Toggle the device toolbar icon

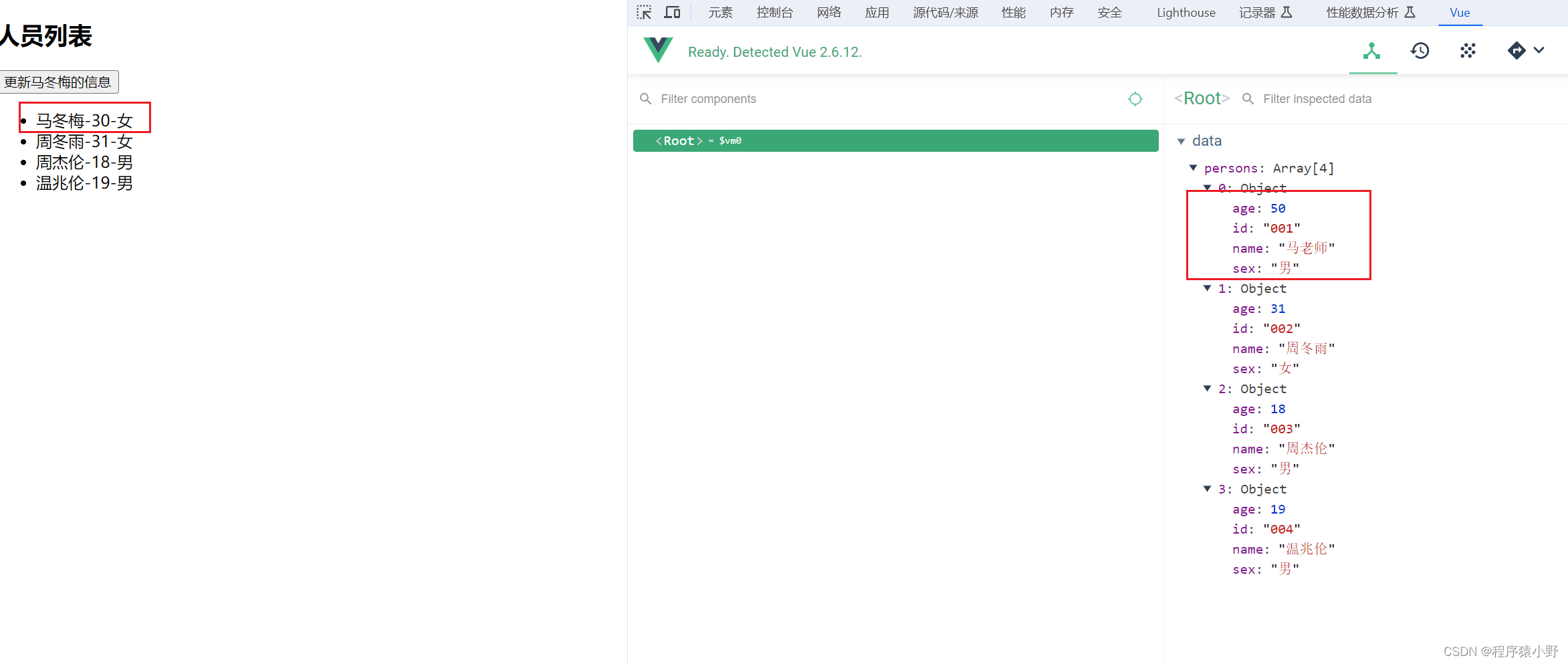tap(672, 13)
